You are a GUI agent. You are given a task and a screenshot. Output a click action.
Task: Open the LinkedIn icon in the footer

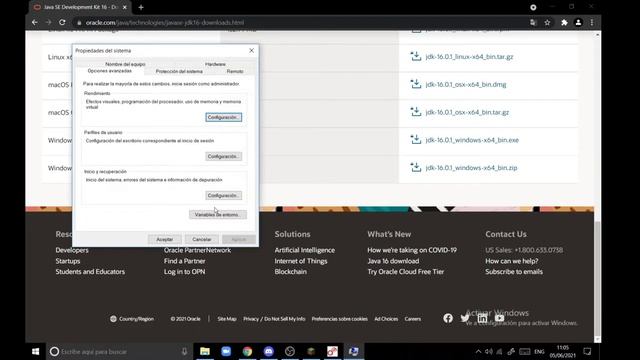(482, 318)
